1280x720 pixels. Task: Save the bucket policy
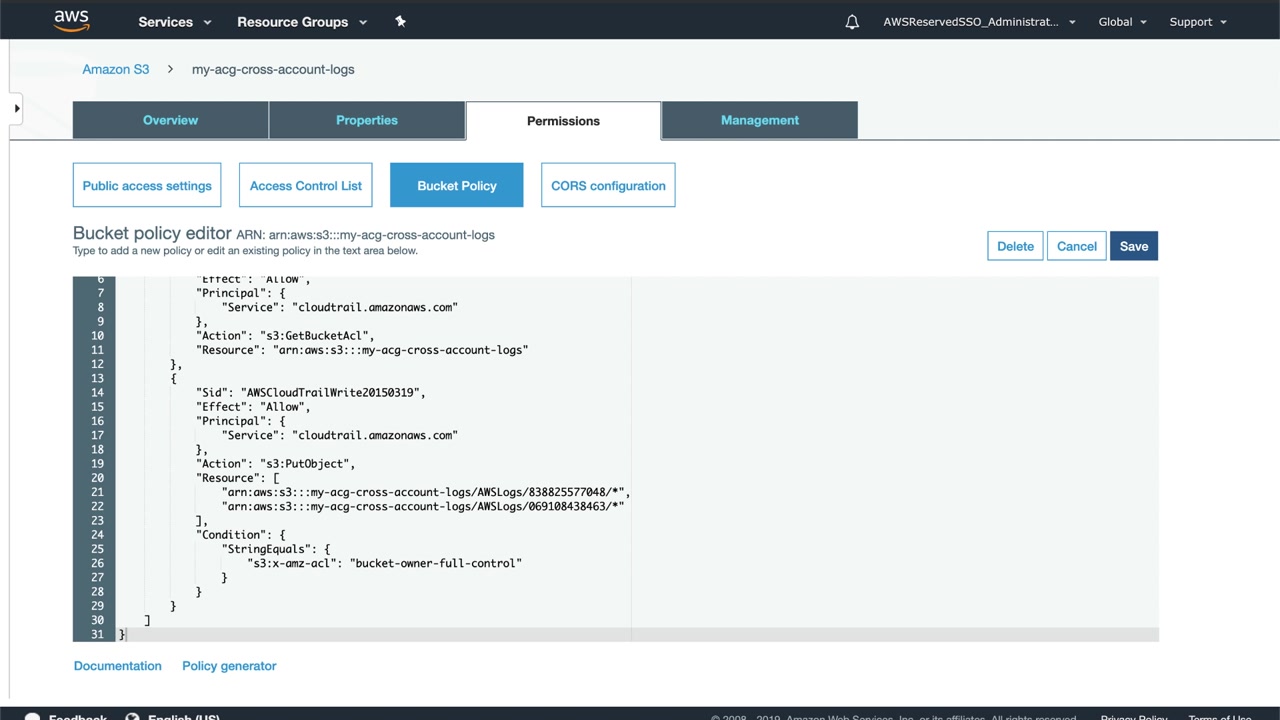point(1134,246)
